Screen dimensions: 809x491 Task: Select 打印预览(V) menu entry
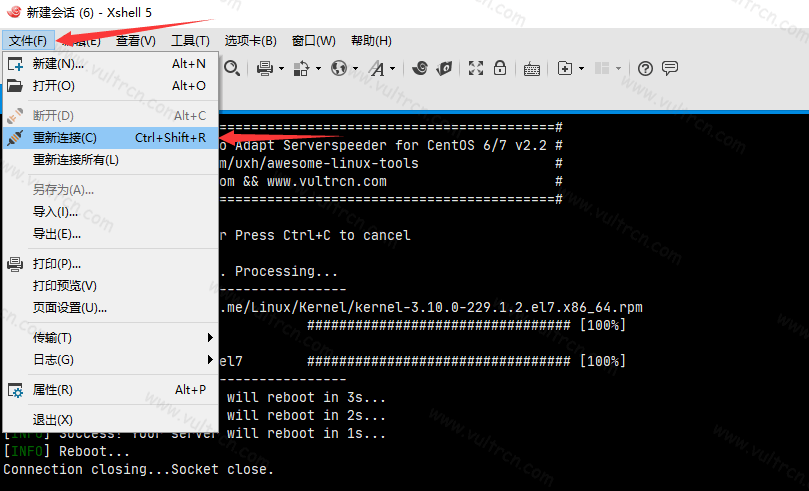pos(111,286)
